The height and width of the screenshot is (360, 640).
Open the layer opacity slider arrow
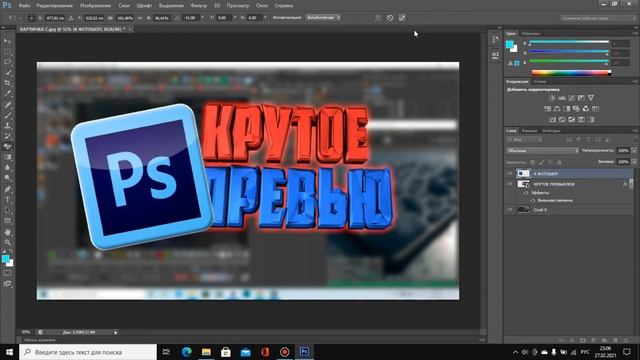(634, 151)
